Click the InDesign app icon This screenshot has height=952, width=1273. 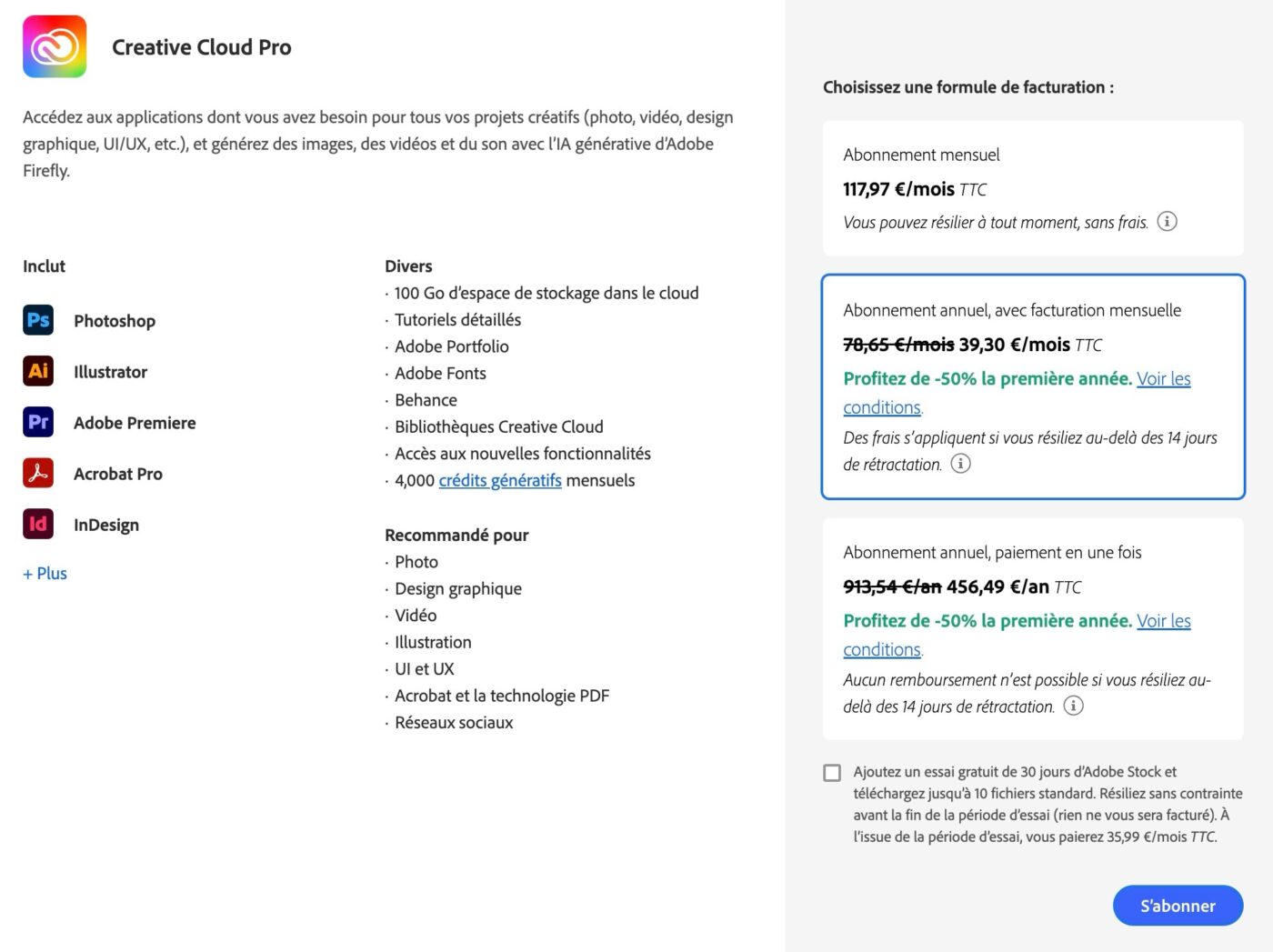coord(38,524)
